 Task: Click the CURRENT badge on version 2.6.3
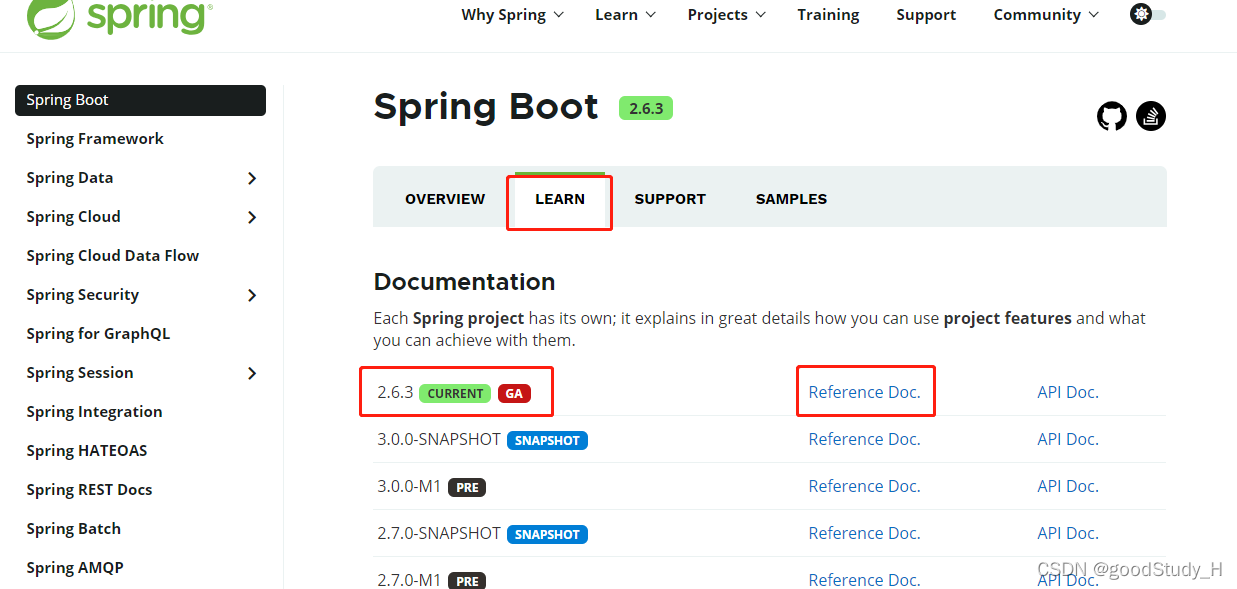455,393
